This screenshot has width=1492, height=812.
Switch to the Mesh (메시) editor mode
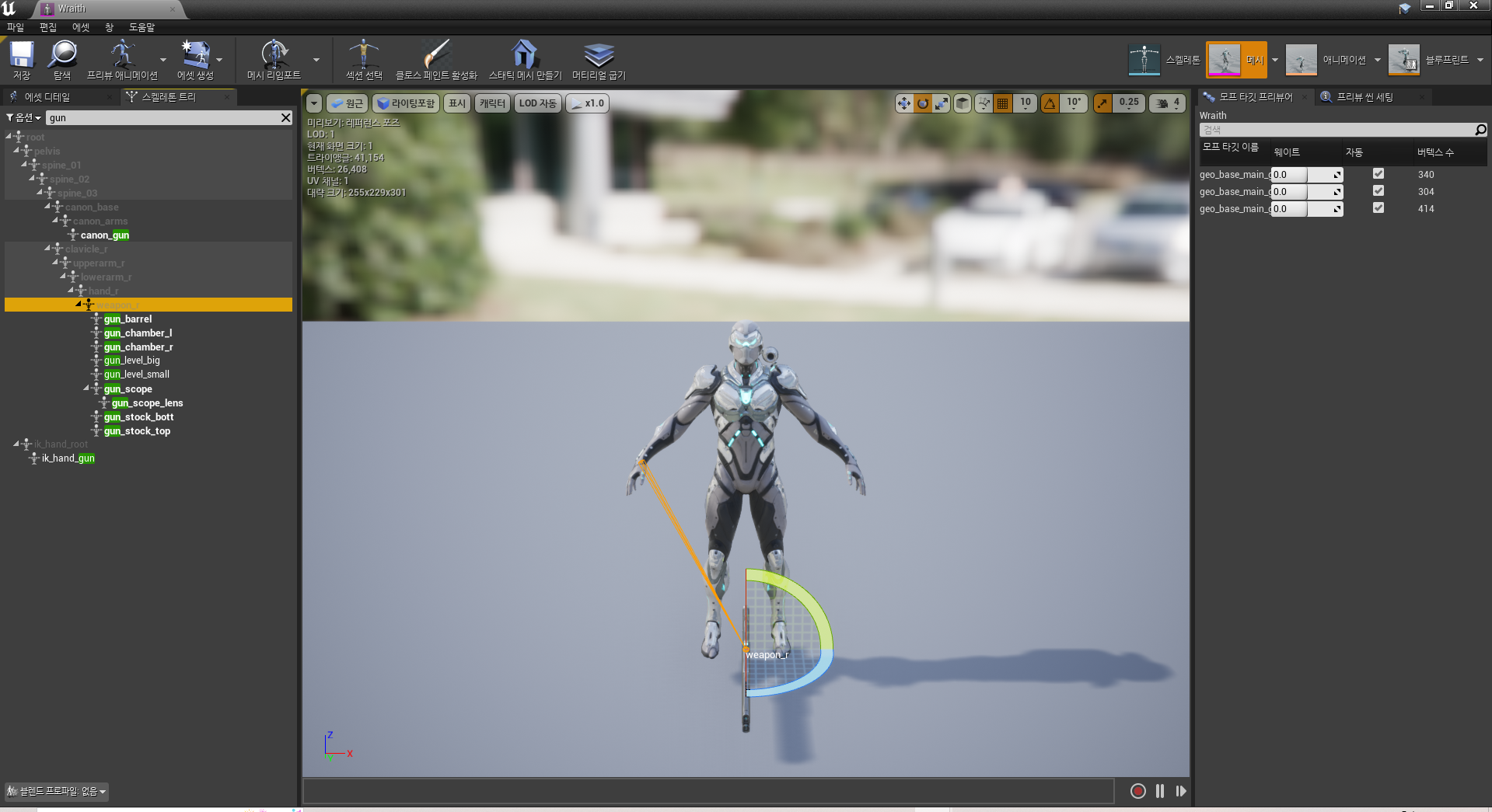pos(1236,60)
